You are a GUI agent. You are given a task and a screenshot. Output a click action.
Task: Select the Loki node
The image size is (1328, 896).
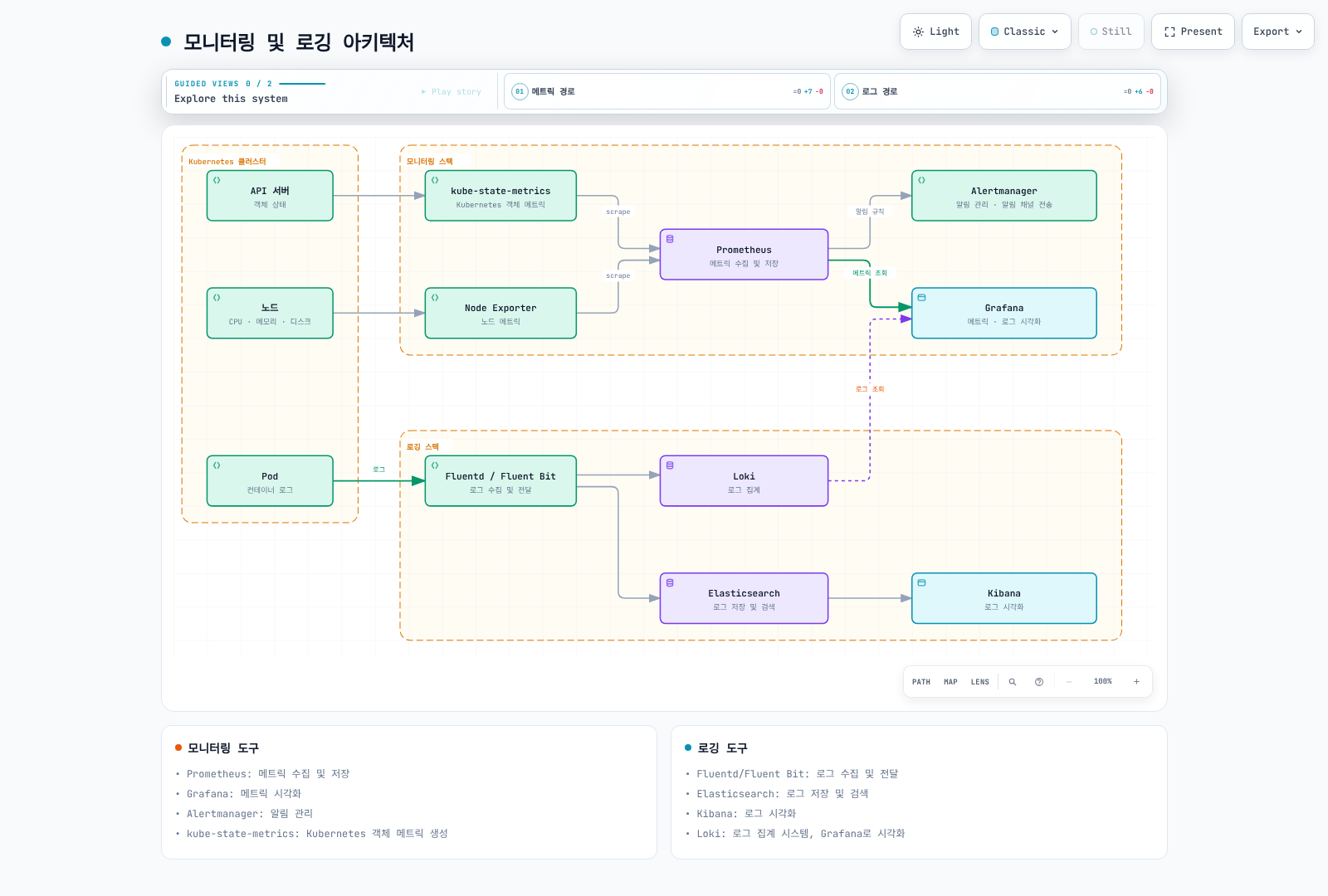pos(744,481)
